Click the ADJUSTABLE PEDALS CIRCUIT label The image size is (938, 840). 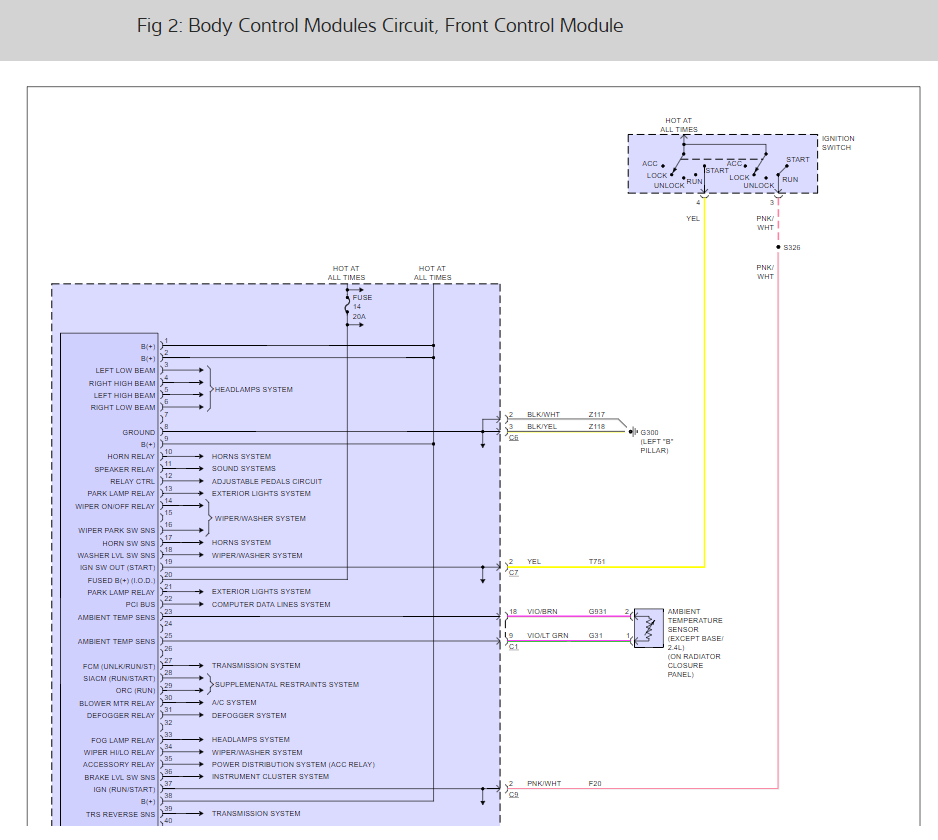[267, 482]
